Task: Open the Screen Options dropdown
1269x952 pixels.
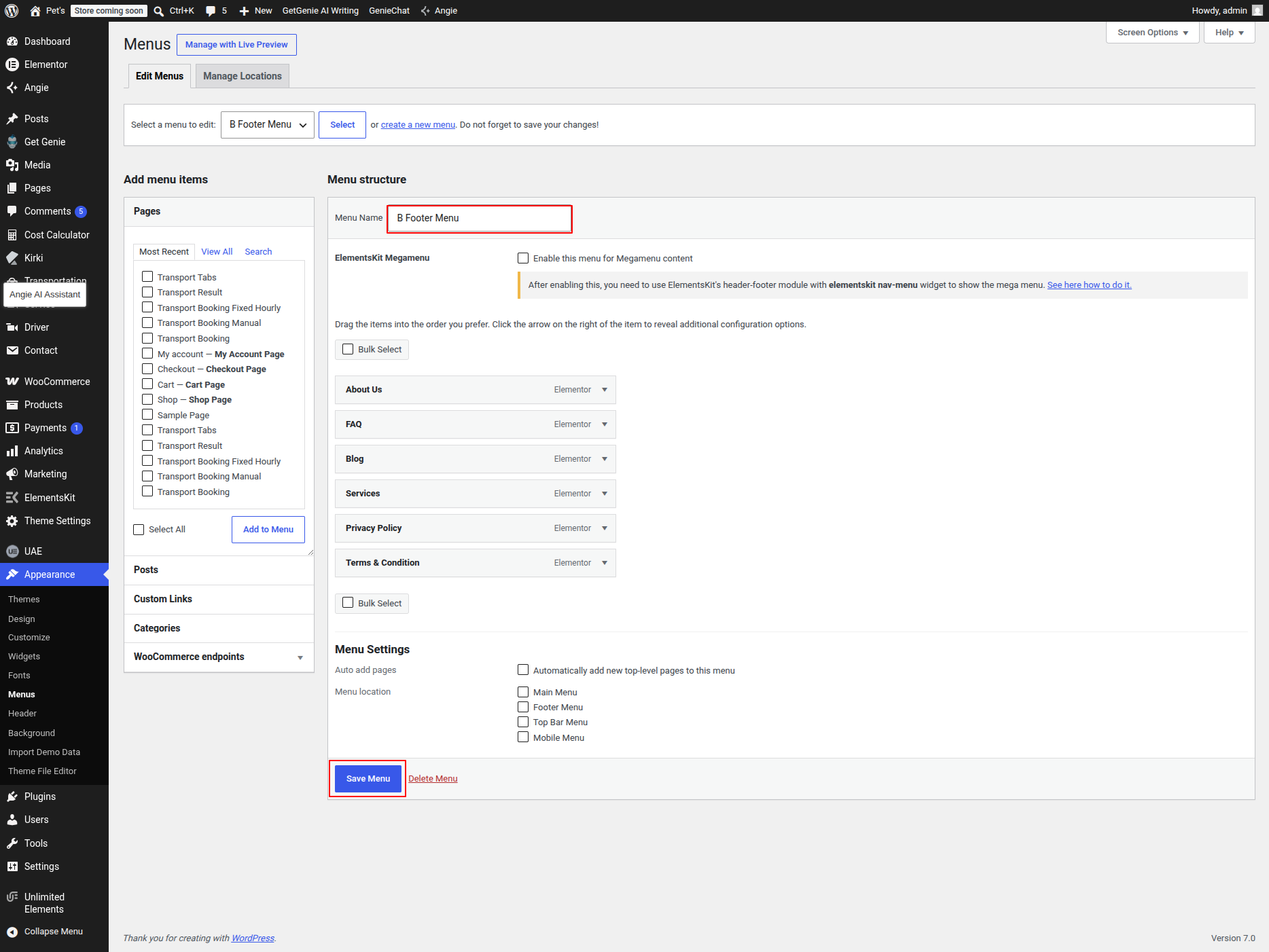Action: [1153, 33]
